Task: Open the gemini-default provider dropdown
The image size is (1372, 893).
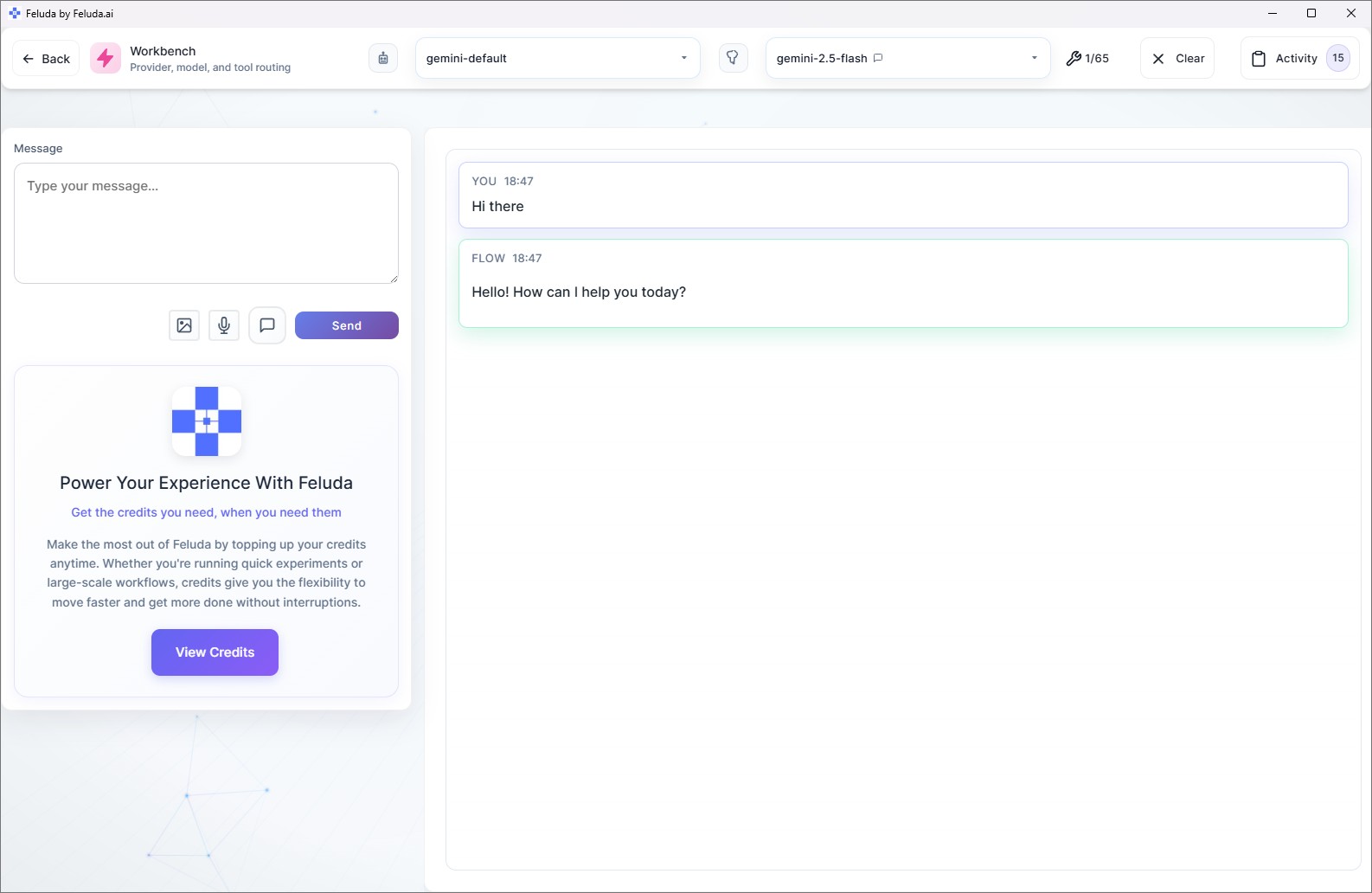Action: point(557,58)
